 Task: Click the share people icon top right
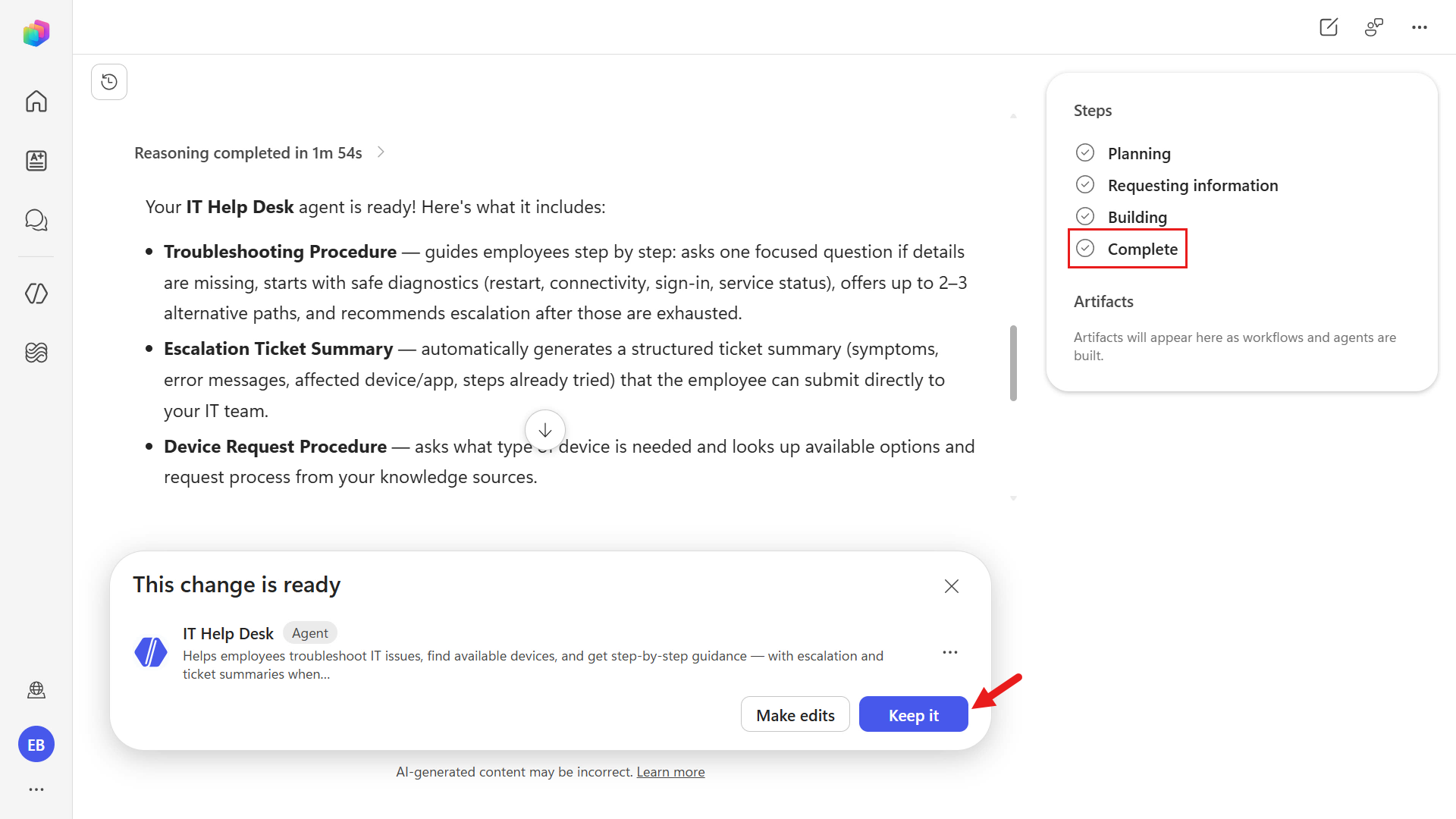[x=1374, y=27]
